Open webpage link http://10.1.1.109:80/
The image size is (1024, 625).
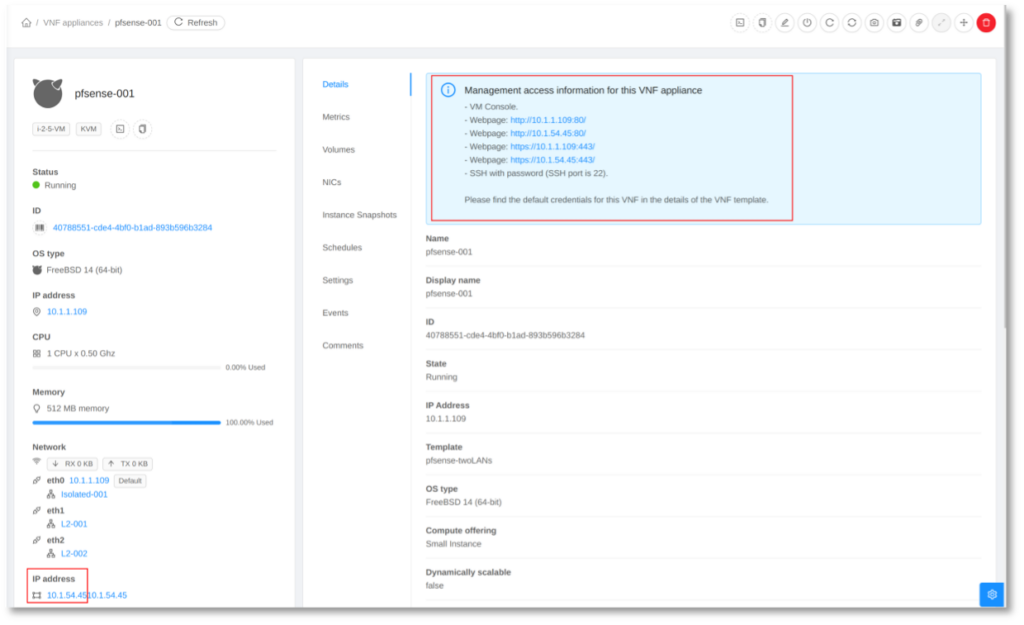(548, 120)
